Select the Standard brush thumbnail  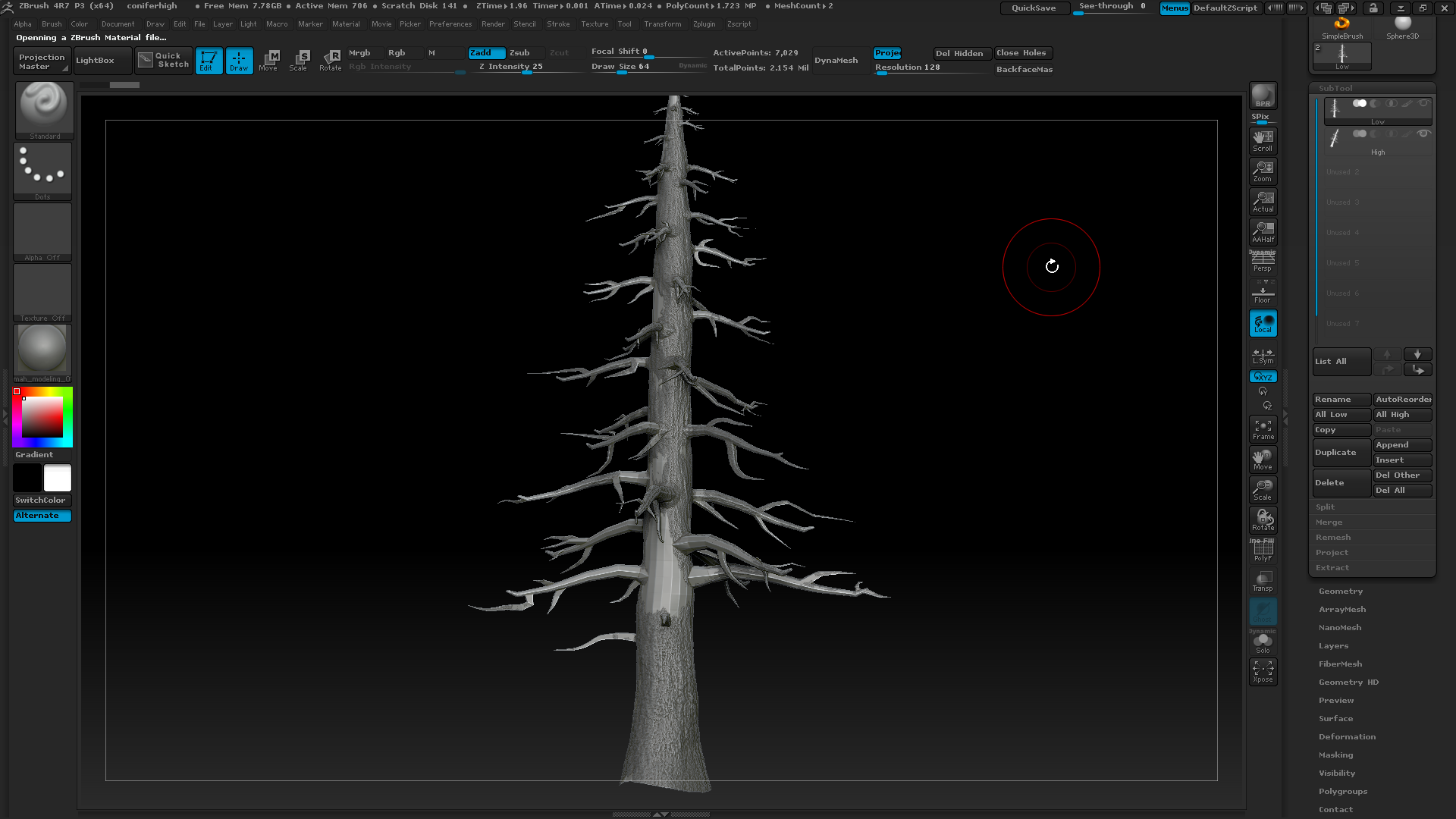click(x=44, y=111)
